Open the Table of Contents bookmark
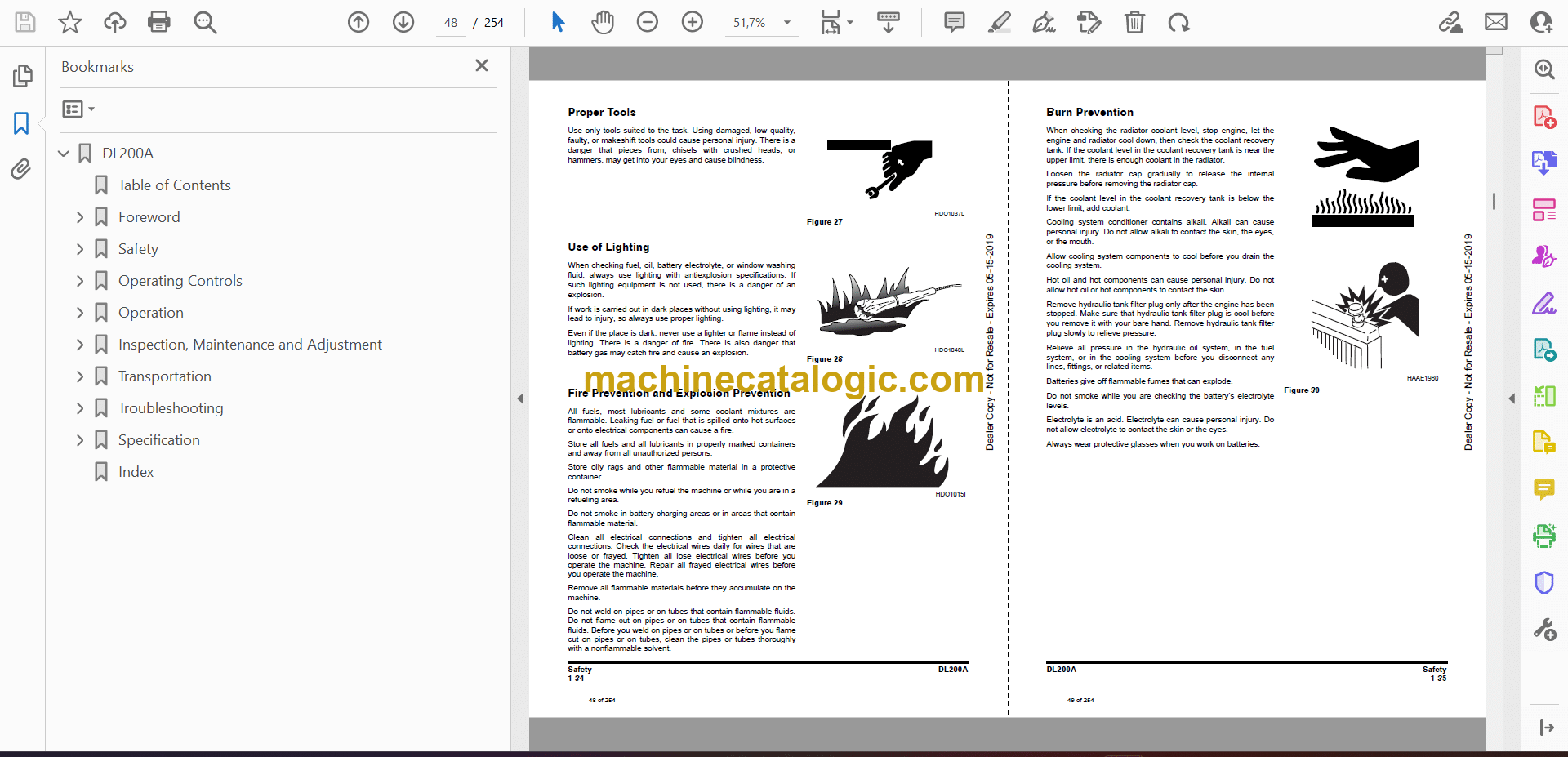 (174, 185)
